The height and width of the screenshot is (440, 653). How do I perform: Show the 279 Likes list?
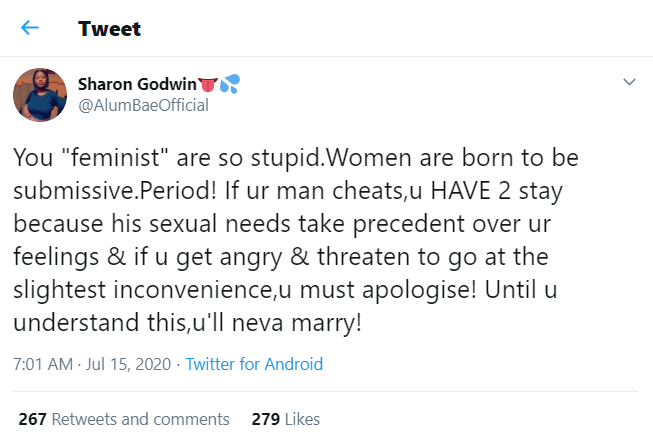click(299, 419)
